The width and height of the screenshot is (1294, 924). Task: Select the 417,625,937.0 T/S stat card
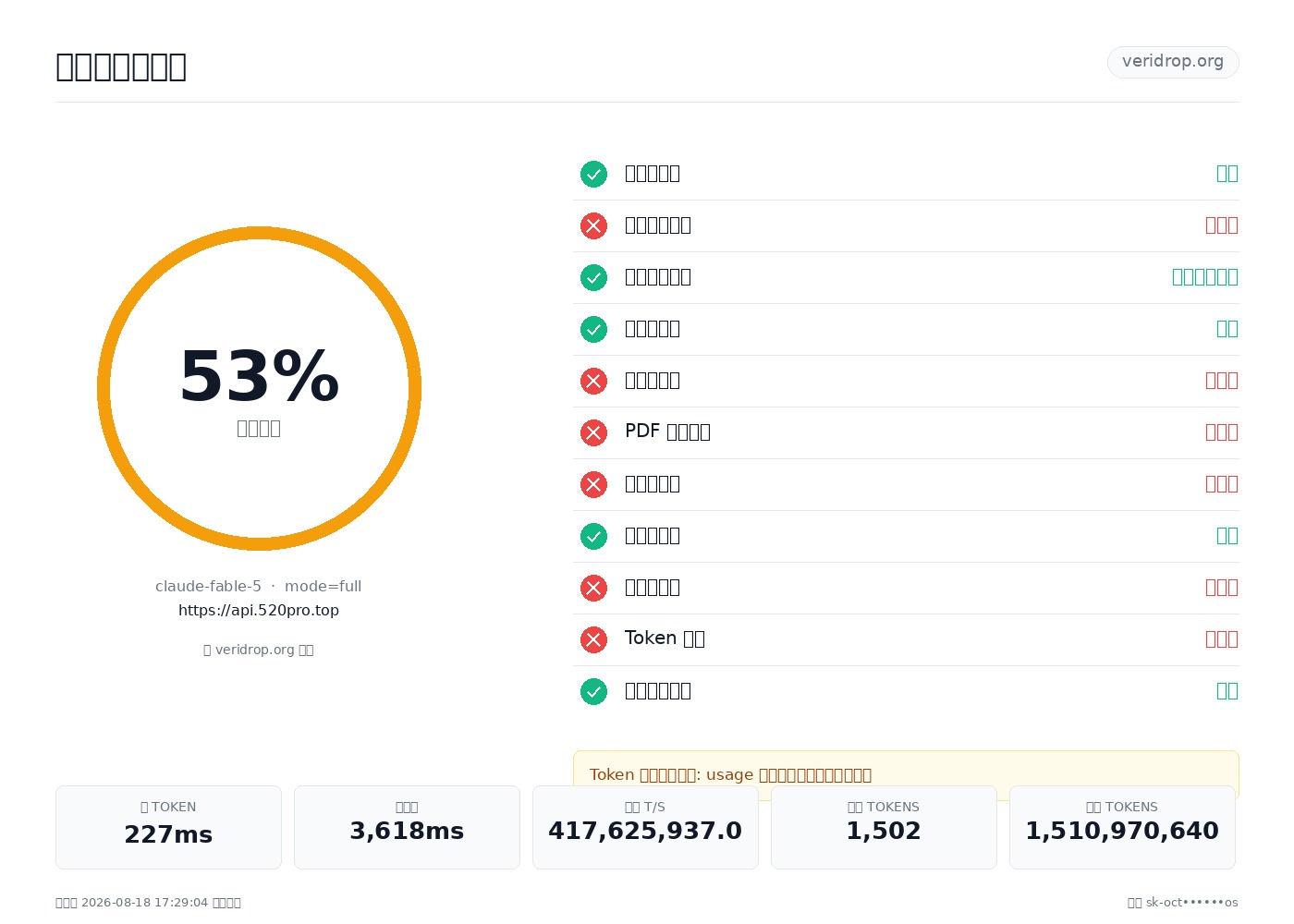tap(645, 827)
